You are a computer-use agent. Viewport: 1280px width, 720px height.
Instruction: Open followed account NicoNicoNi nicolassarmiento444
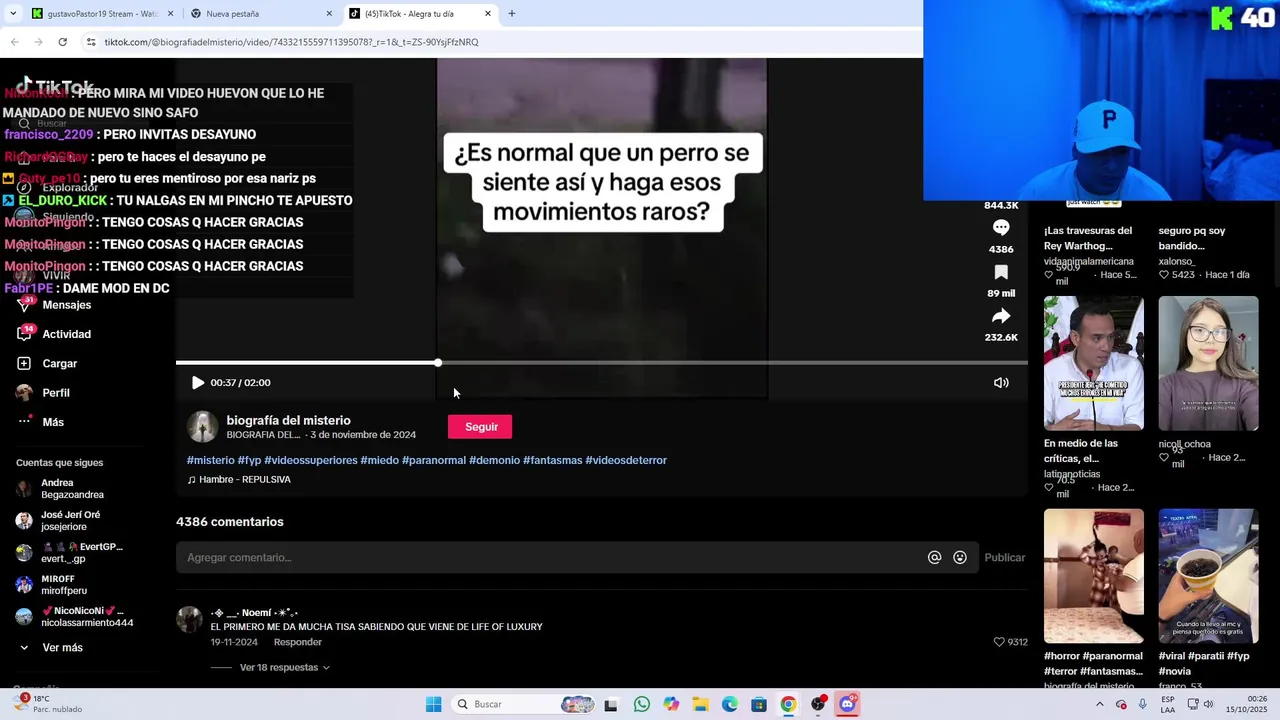pos(86,617)
